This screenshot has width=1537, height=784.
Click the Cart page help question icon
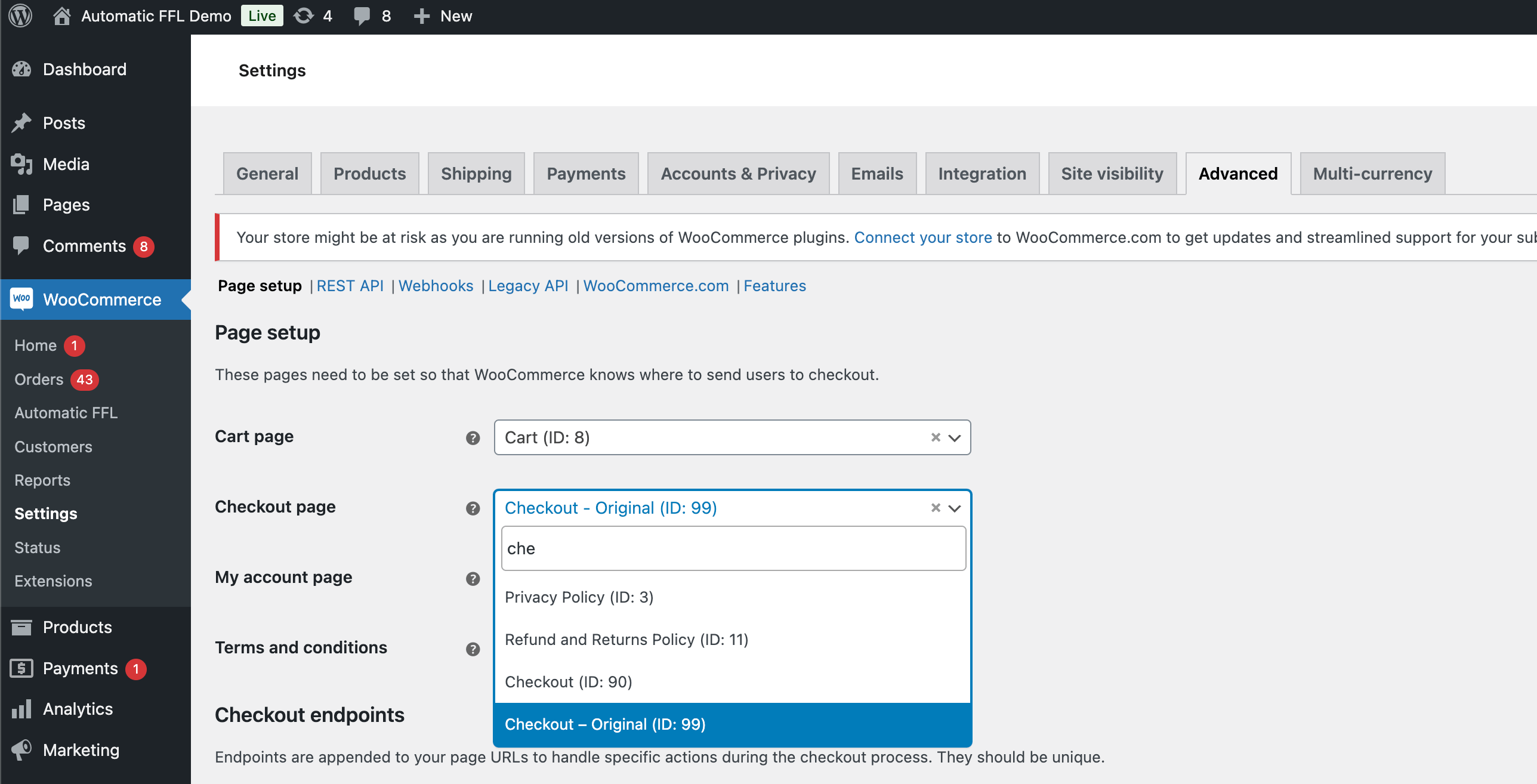[473, 438]
